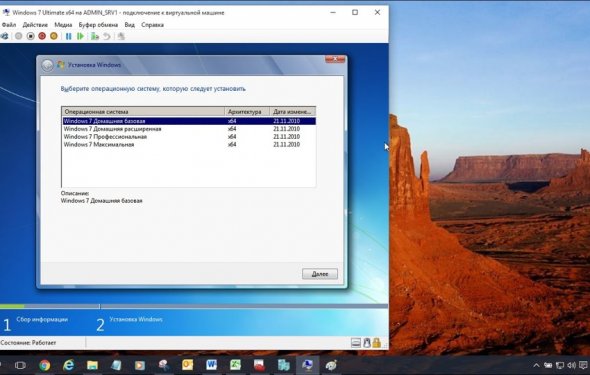
Task: Open File Explorer from the taskbar
Action: pyautogui.click(x=92, y=365)
